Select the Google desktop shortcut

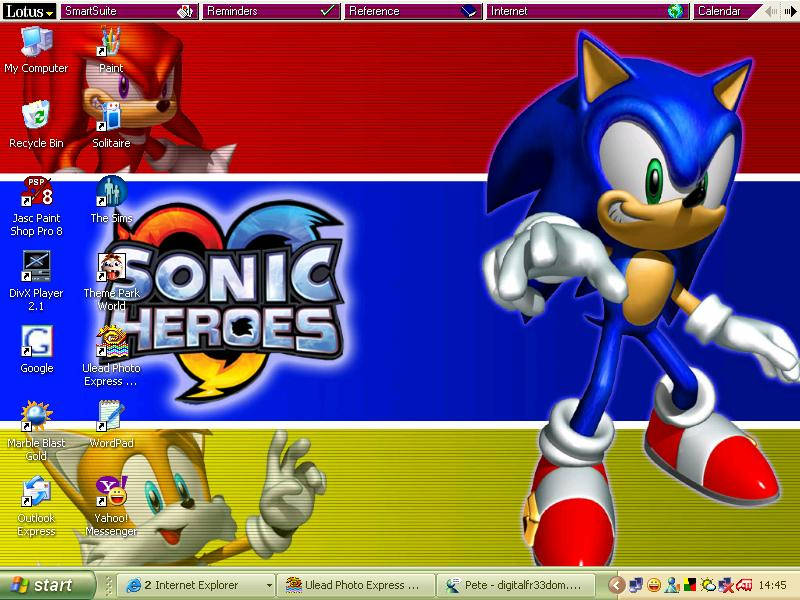point(36,349)
